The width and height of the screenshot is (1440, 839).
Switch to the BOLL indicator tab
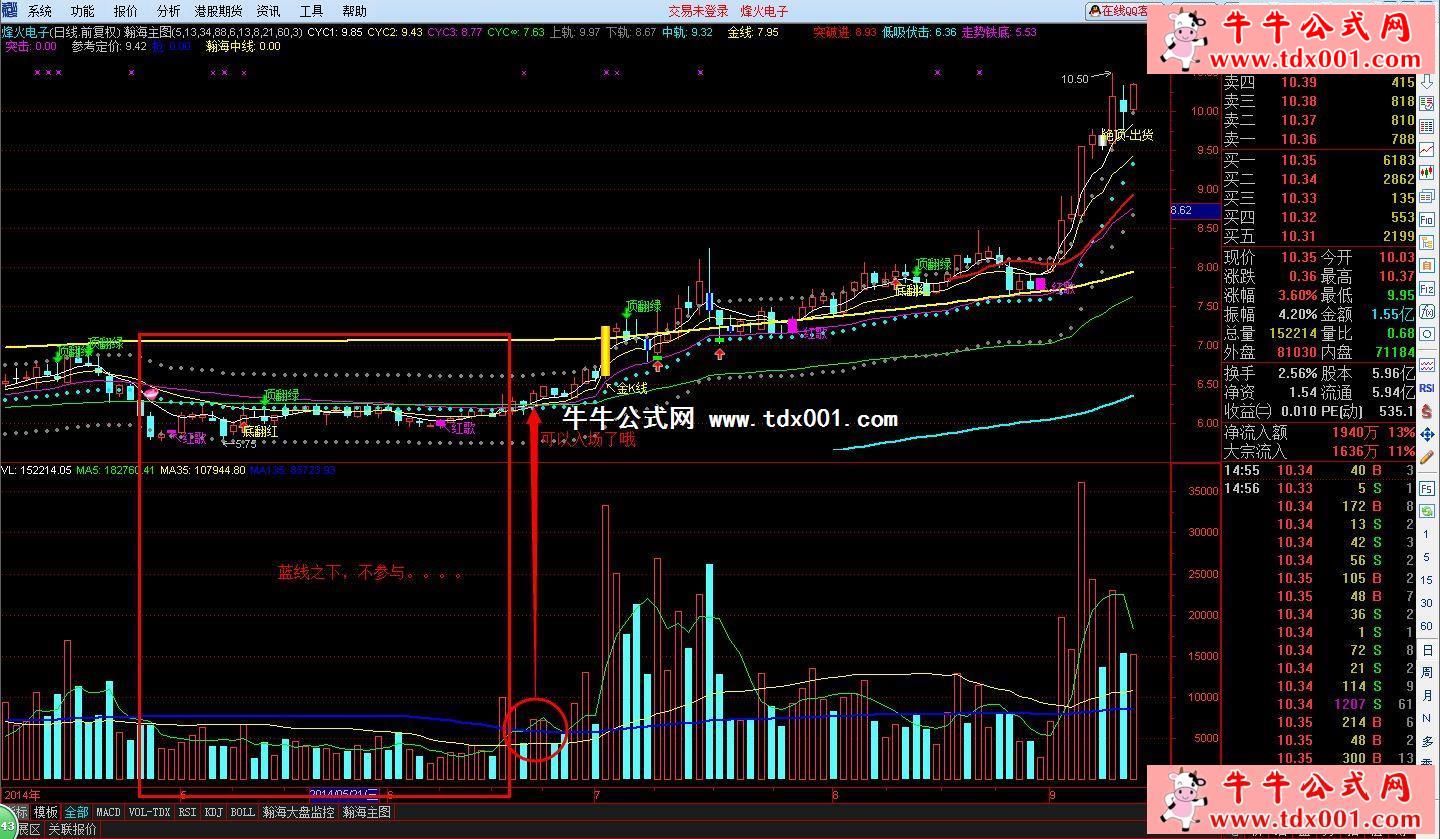click(242, 812)
